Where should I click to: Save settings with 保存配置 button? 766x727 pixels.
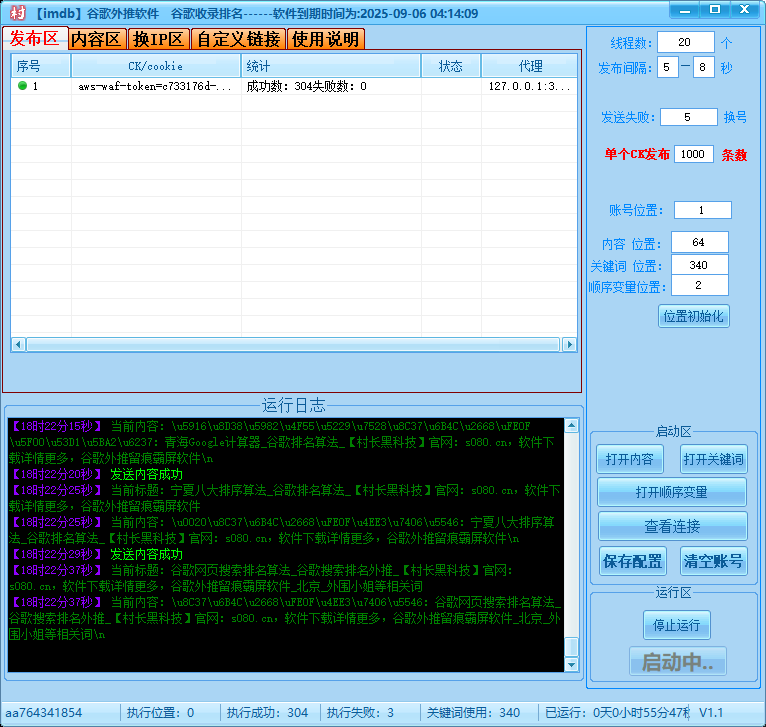pos(632,560)
